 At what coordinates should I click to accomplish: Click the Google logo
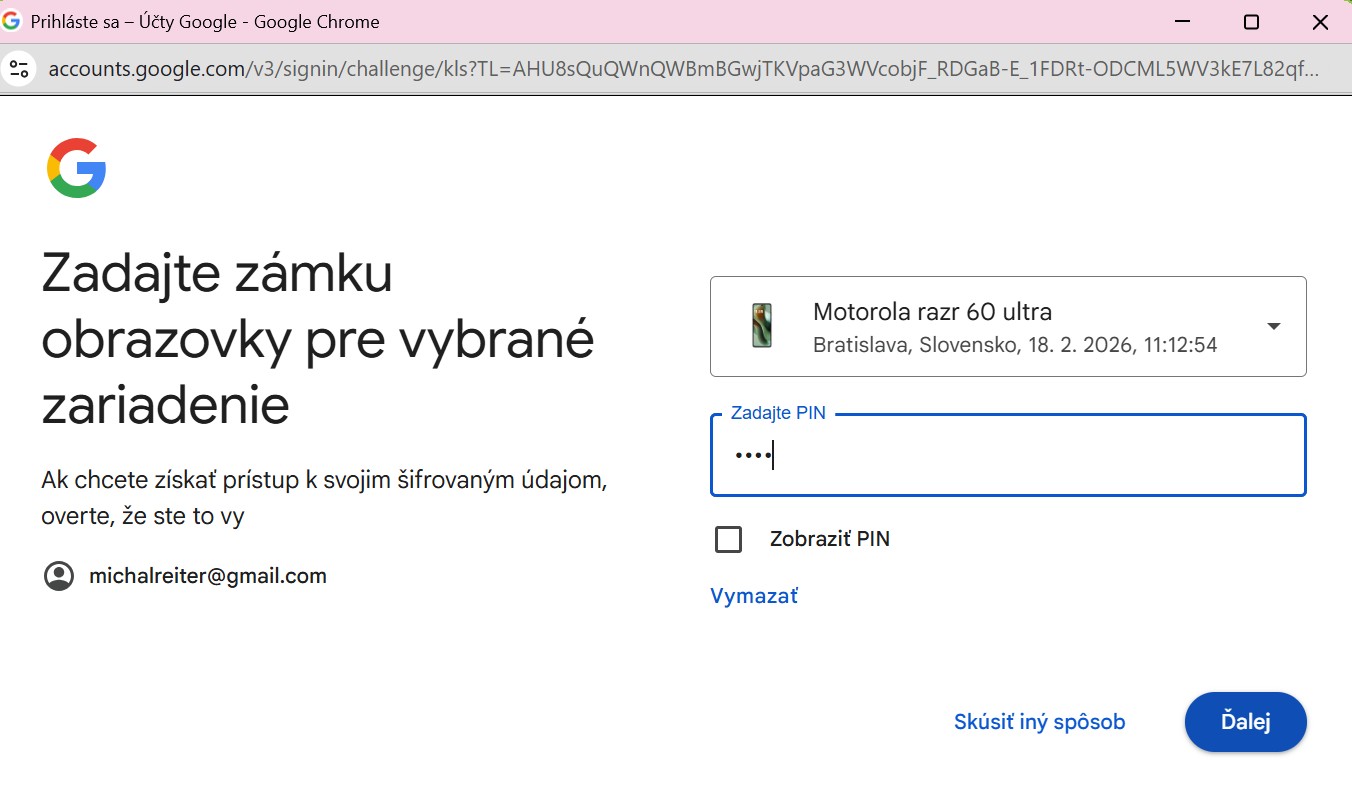76,167
